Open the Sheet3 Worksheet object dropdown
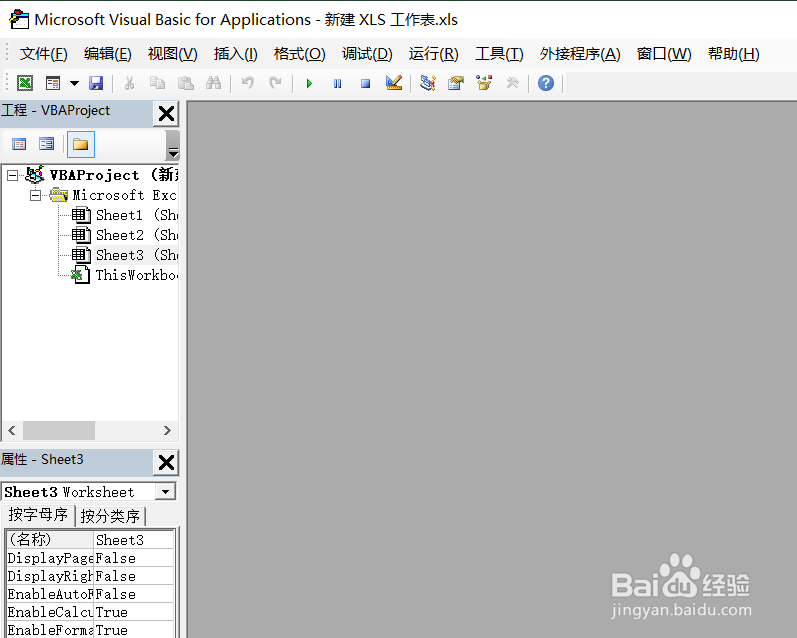Viewport: 797px width, 638px height. 165,492
